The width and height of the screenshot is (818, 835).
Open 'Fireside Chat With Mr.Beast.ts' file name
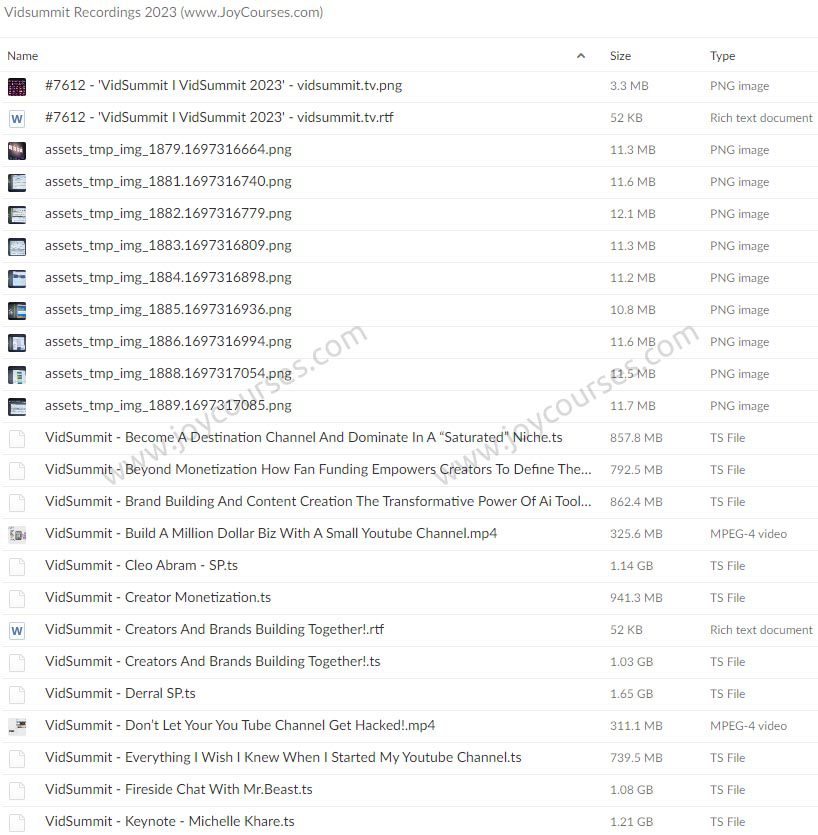[x=179, y=789]
